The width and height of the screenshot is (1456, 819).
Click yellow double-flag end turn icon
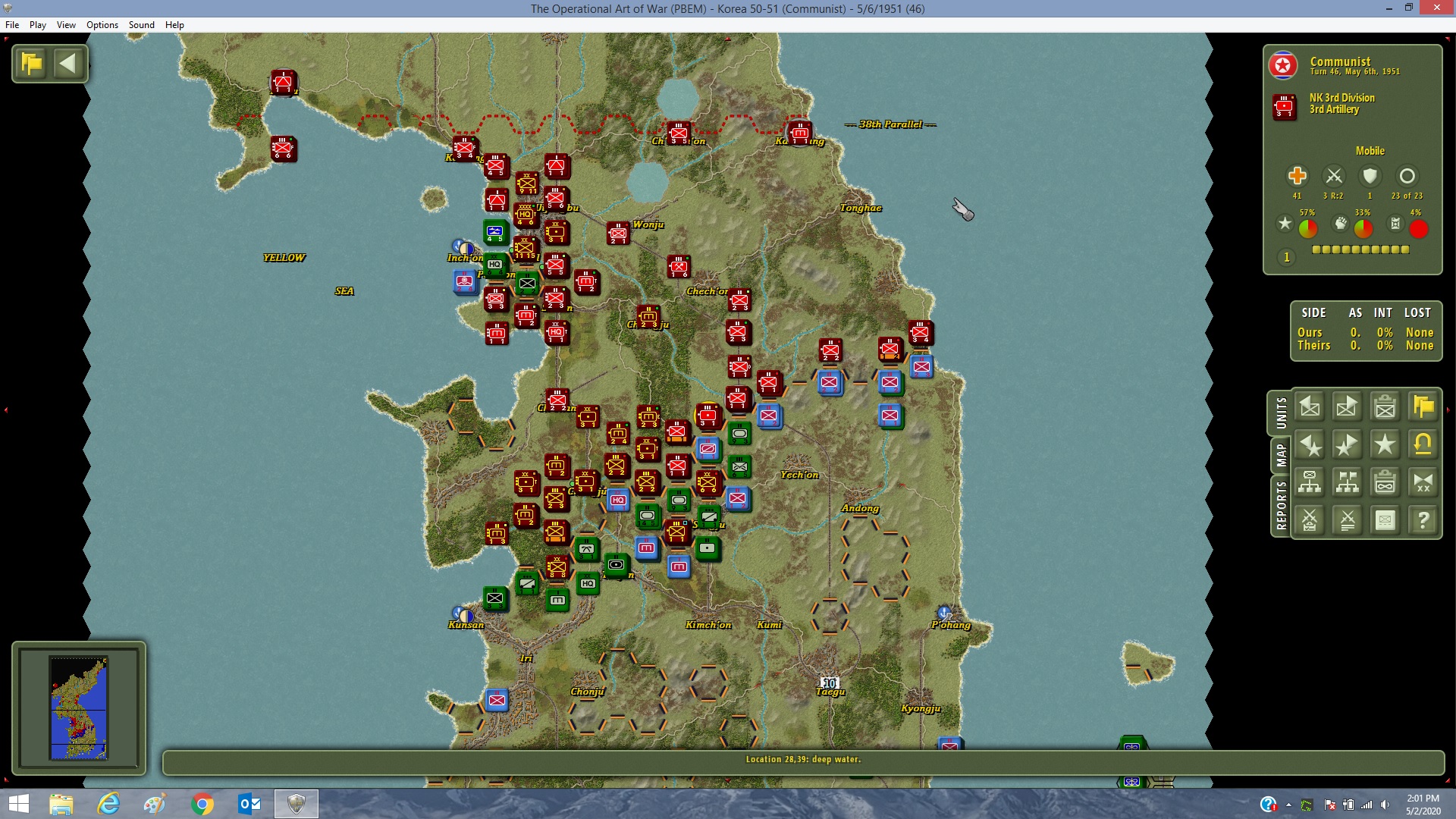(x=1423, y=407)
